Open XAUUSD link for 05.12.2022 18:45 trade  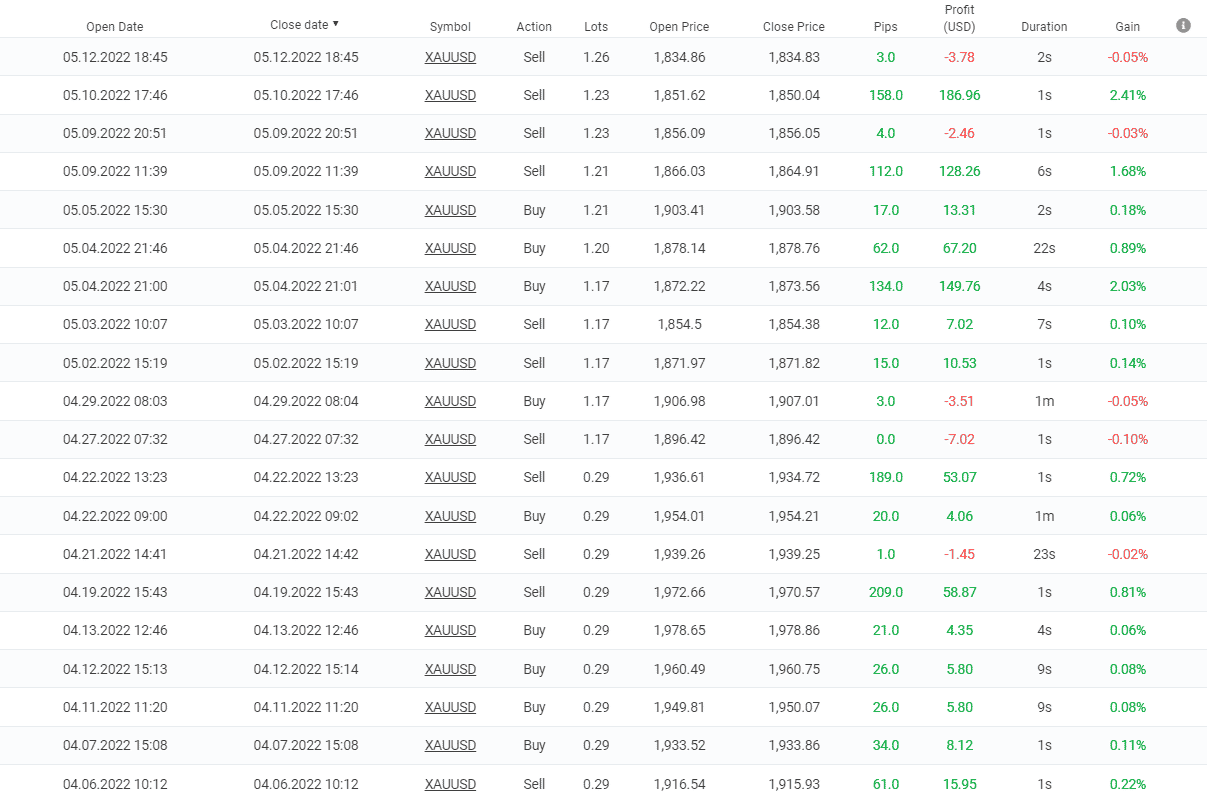pos(450,57)
